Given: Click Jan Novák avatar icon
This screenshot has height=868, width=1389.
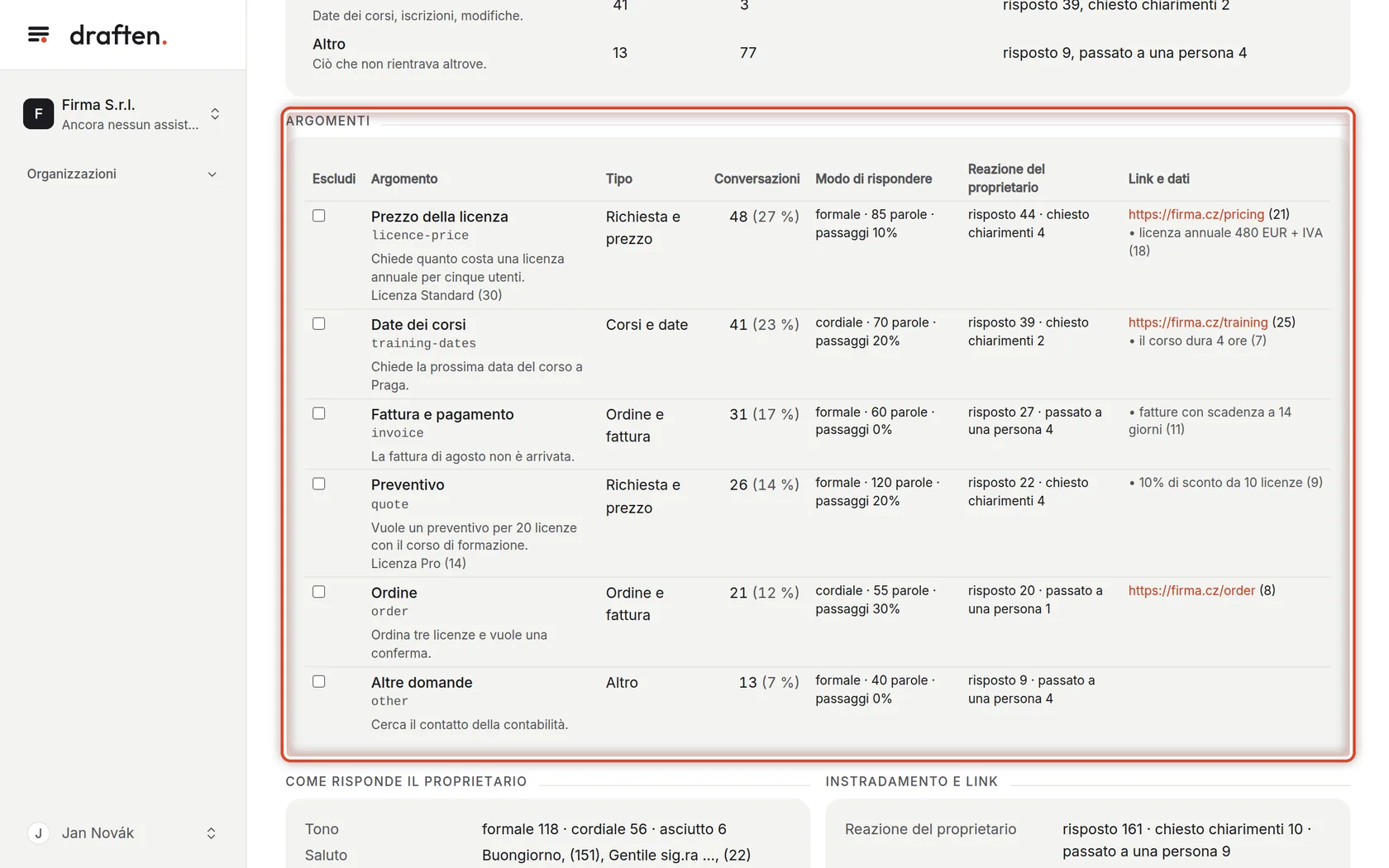Looking at the screenshot, I should point(38,833).
